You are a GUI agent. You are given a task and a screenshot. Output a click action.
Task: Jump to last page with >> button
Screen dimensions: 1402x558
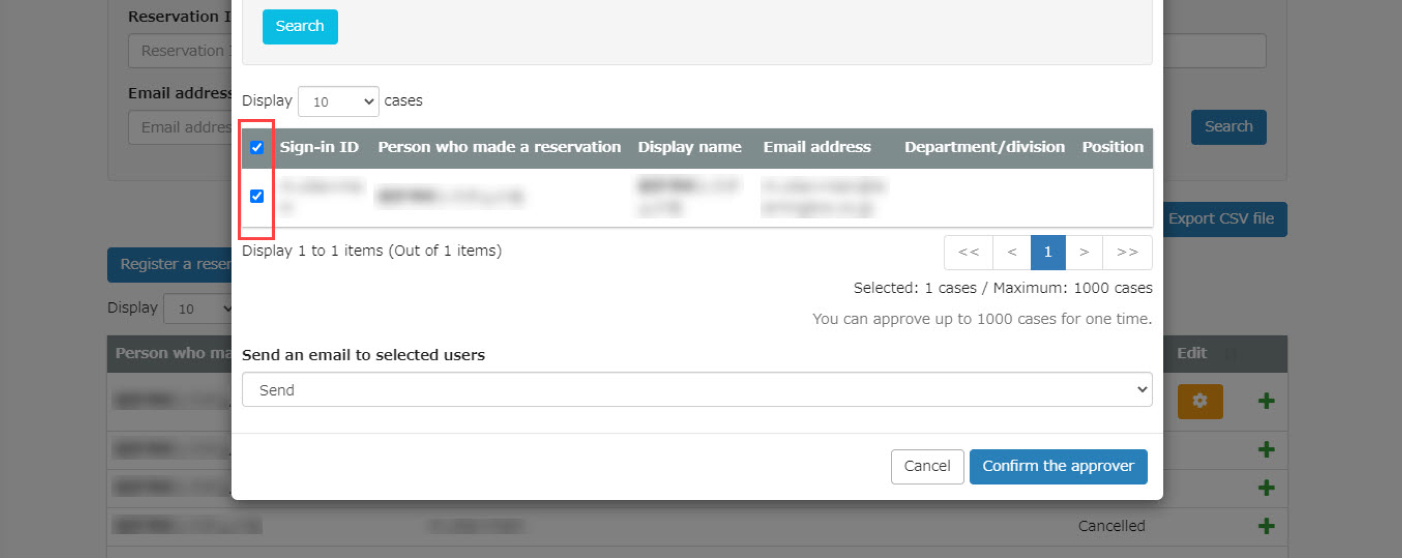pyautogui.click(x=1127, y=252)
